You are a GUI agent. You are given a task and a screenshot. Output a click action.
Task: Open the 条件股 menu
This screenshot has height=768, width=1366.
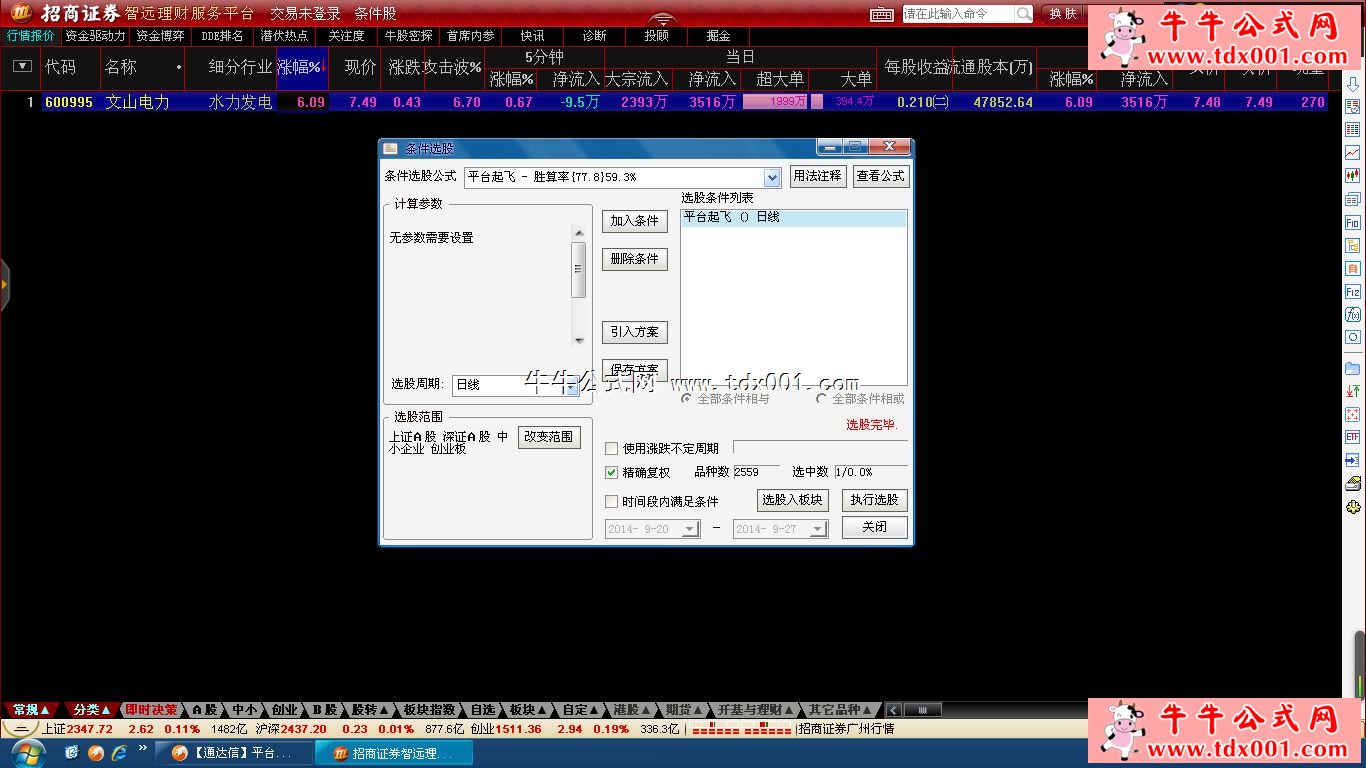tap(375, 14)
